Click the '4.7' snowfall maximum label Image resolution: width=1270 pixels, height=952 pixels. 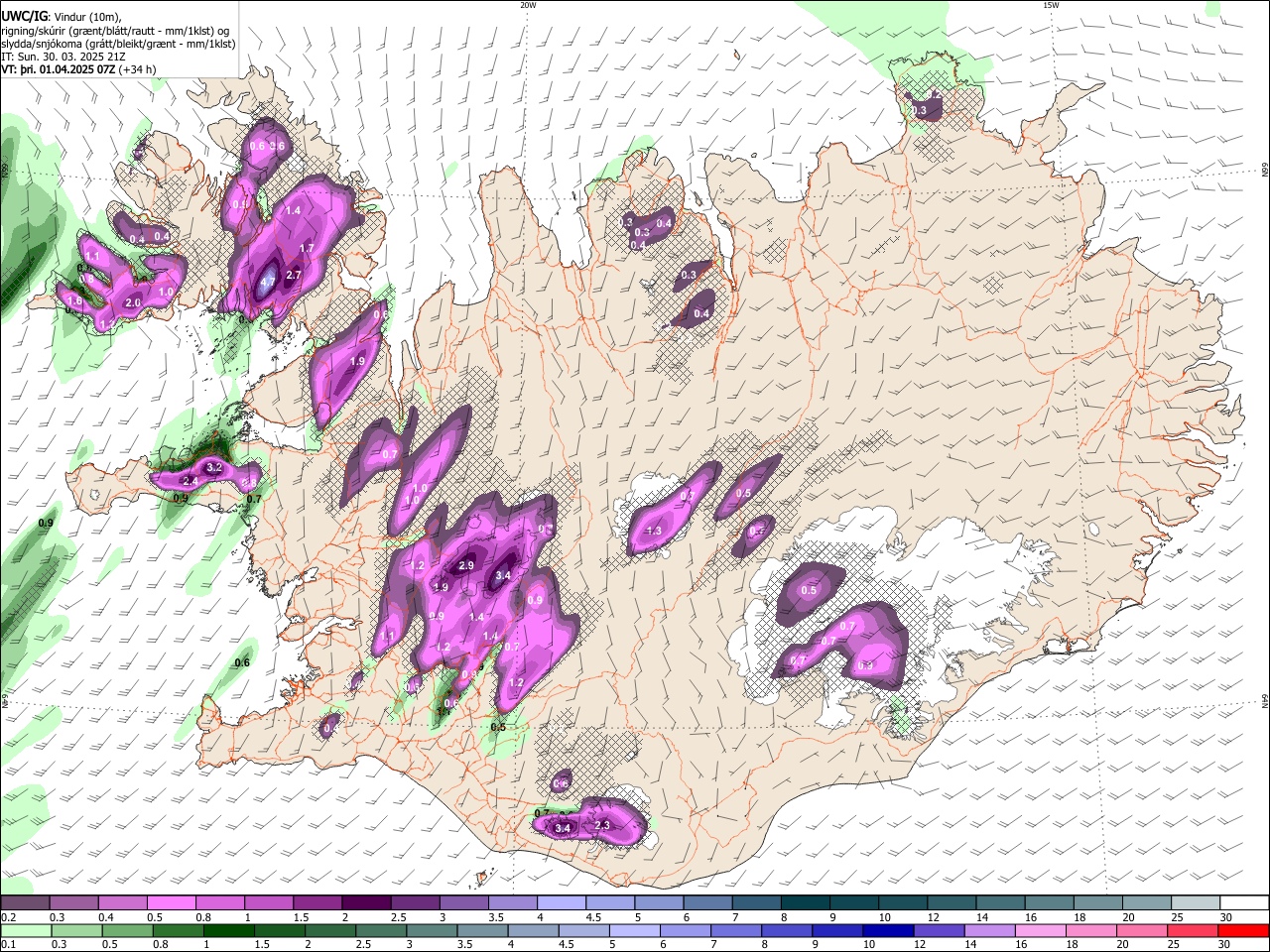pos(268,282)
